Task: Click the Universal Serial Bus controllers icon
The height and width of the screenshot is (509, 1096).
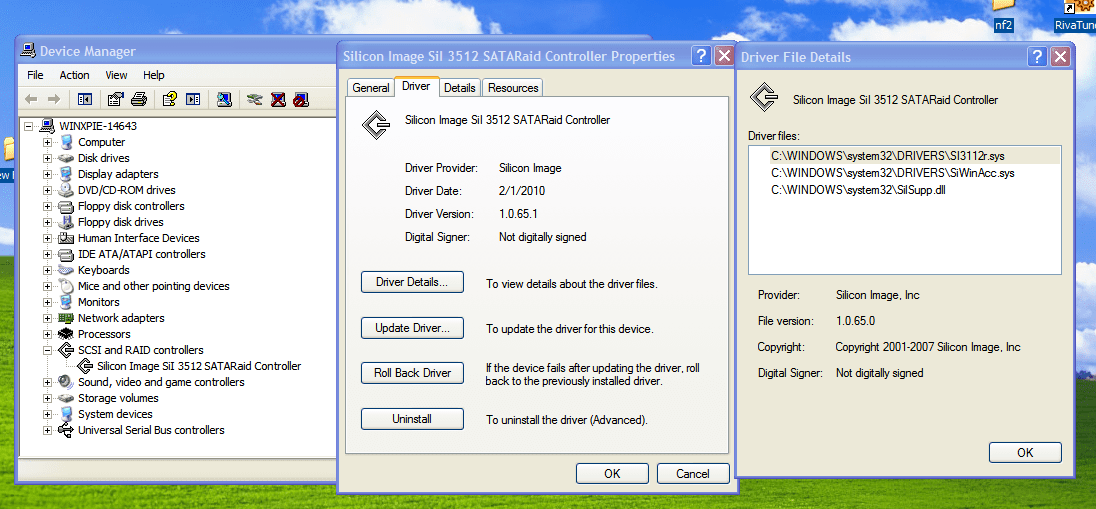Action: pyautogui.click(x=66, y=430)
